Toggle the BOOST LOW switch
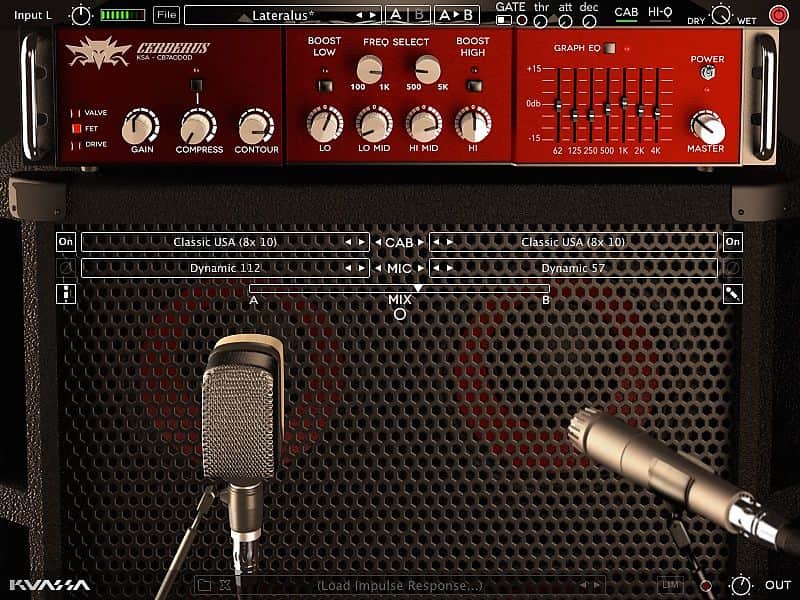This screenshot has width=800, height=600. point(324,86)
